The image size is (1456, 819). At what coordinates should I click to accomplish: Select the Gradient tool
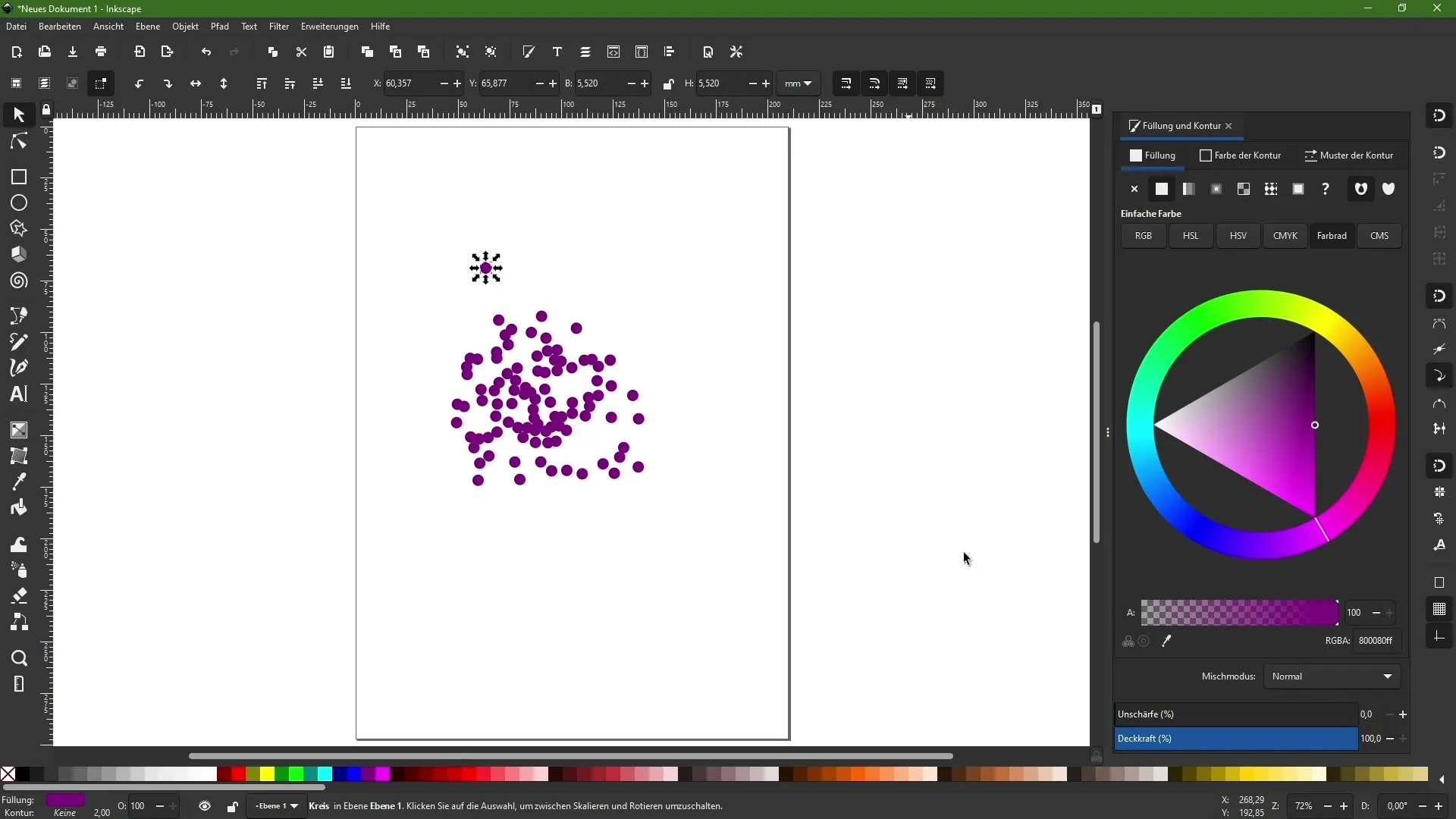click(x=19, y=430)
